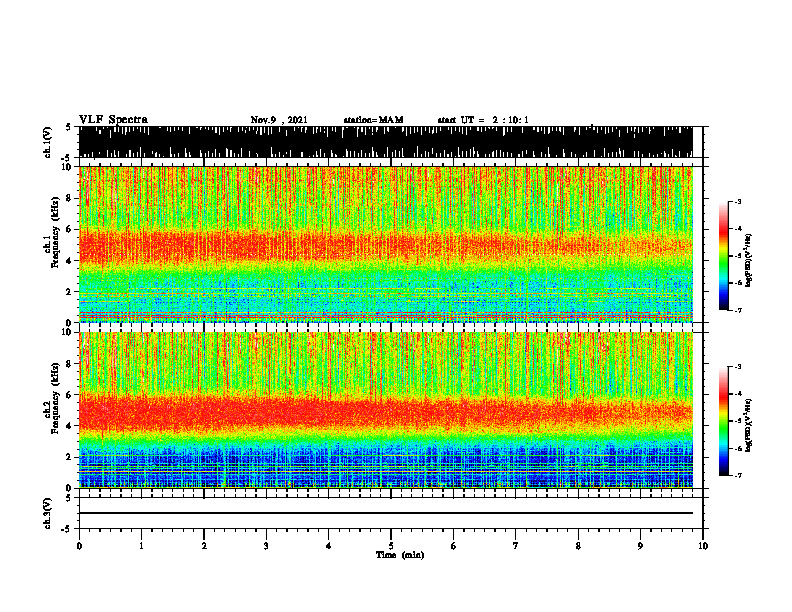
Task: Click the '-3' label of ch.2 color bar
Action: (737, 367)
